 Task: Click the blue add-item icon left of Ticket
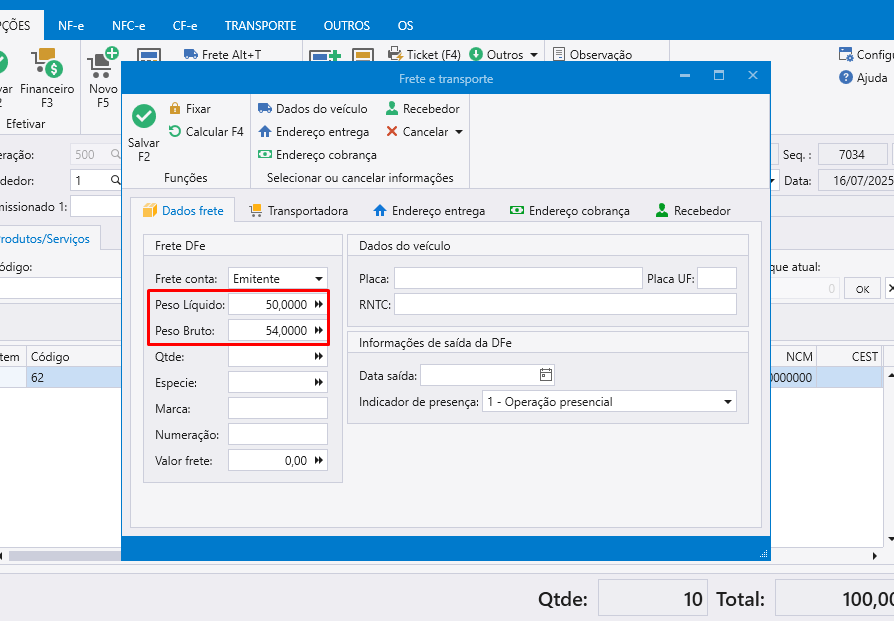tap(325, 55)
